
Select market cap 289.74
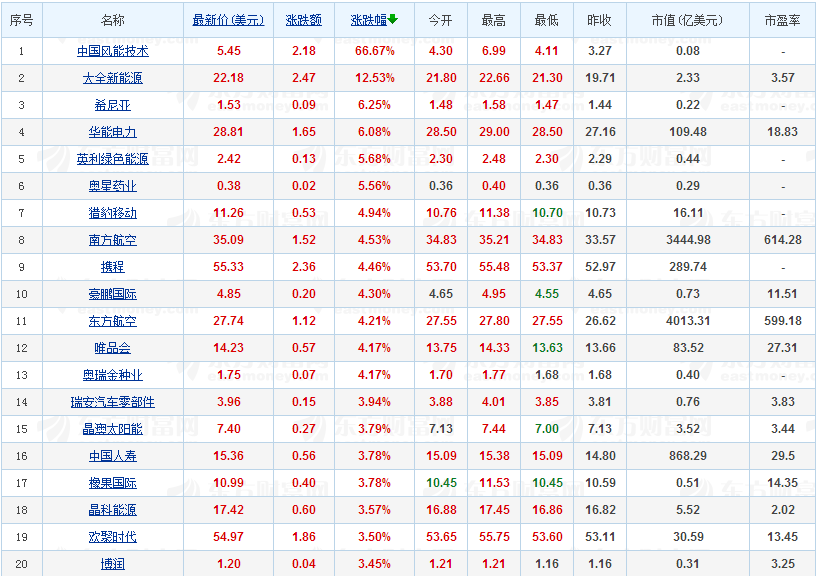tap(687, 267)
